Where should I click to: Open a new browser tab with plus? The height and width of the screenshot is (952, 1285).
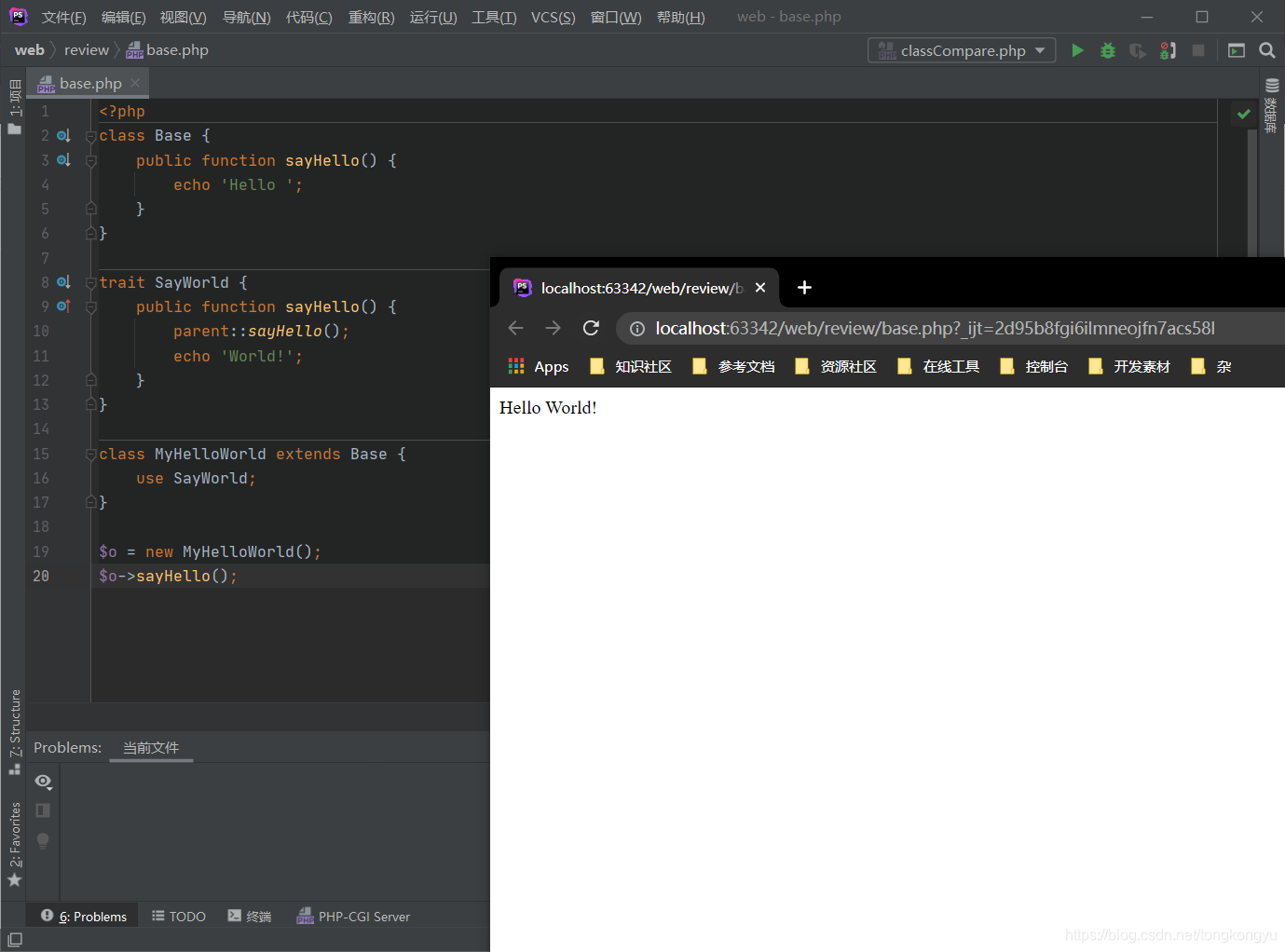tap(804, 288)
